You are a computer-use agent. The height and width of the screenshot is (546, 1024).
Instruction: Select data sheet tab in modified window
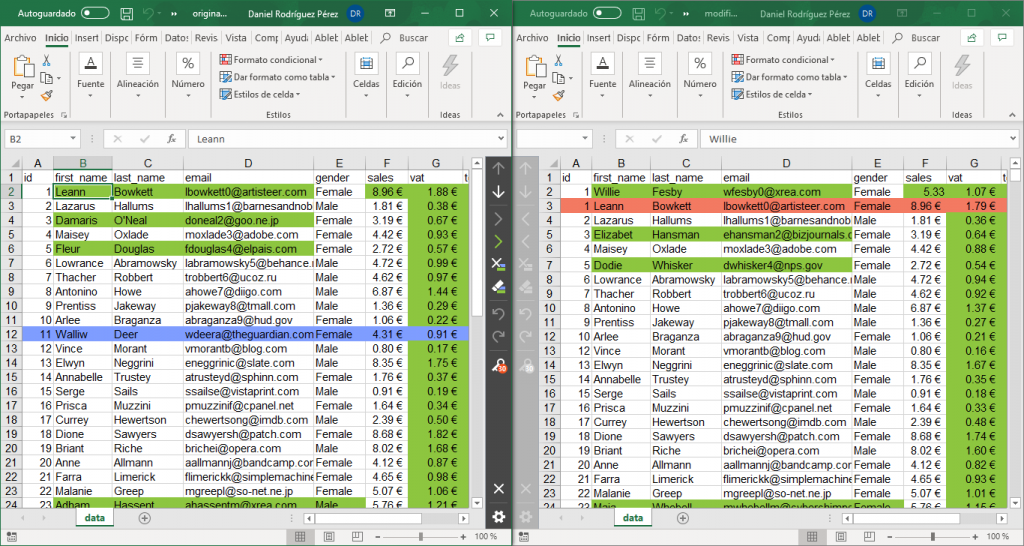click(633, 517)
